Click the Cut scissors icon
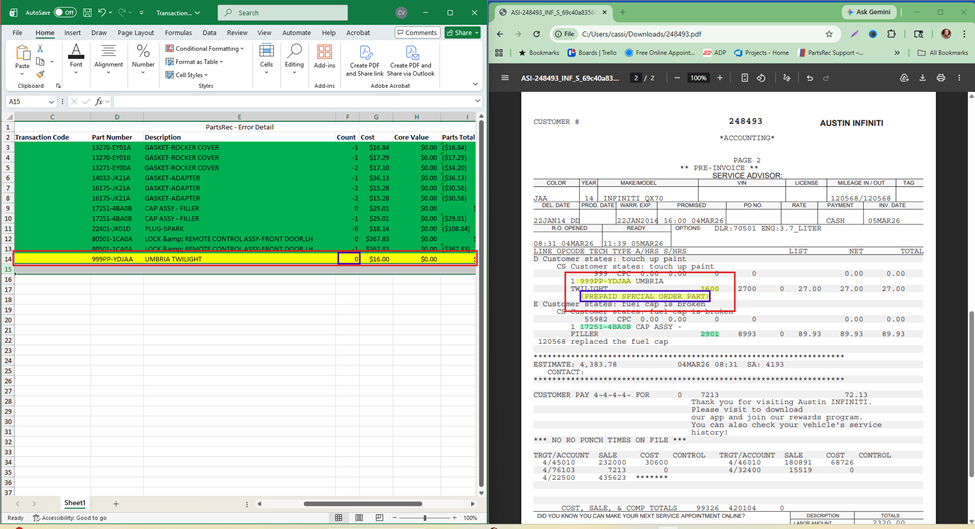The image size is (975, 529). (x=40, y=49)
